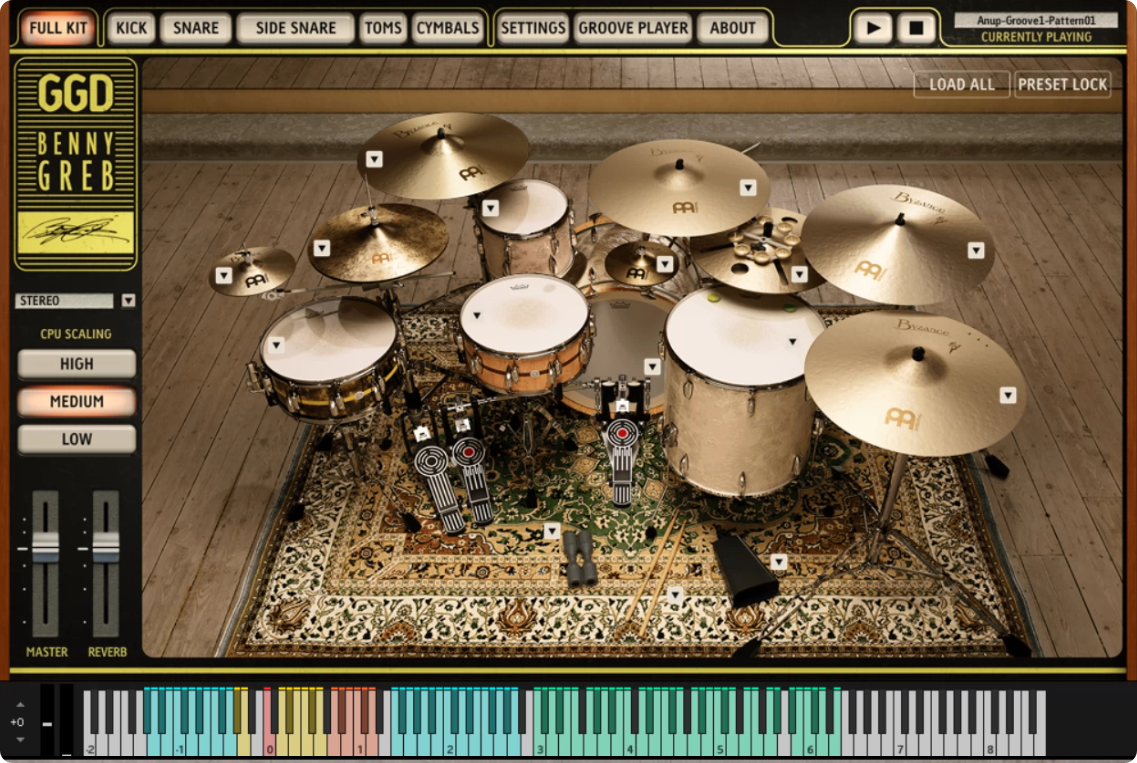Stop groove playback with the stop button
Image resolution: width=1137 pixels, height=763 pixels.
pyautogui.click(x=917, y=28)
